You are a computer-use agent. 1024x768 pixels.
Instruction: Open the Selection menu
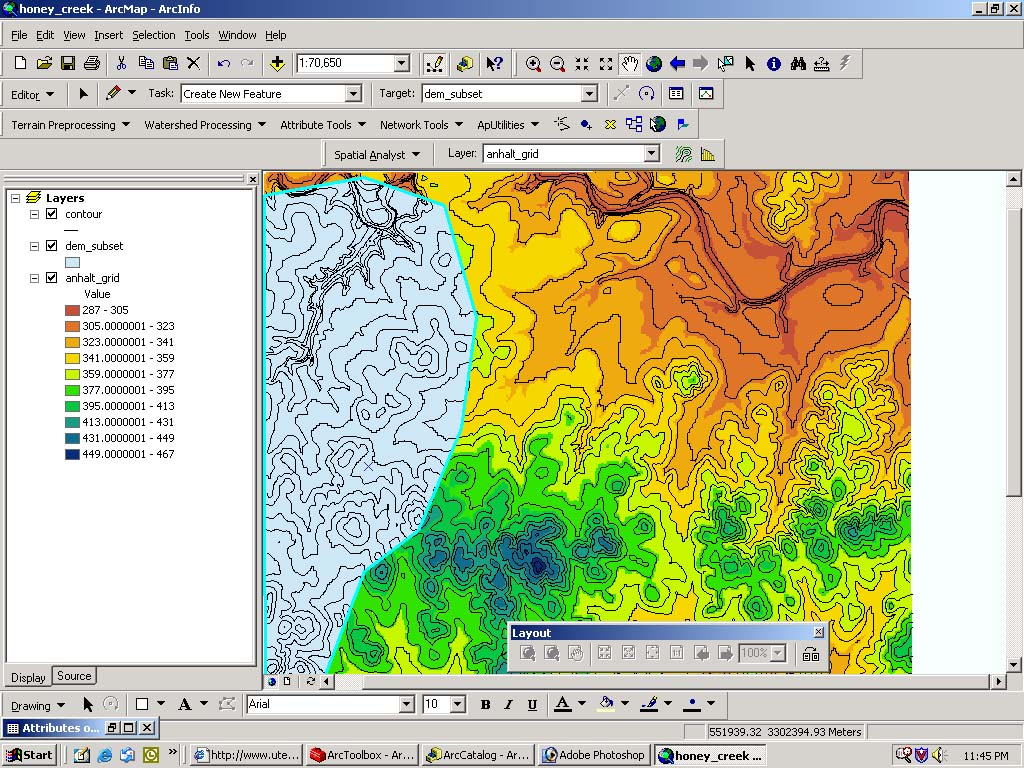[x=153, y=35]
